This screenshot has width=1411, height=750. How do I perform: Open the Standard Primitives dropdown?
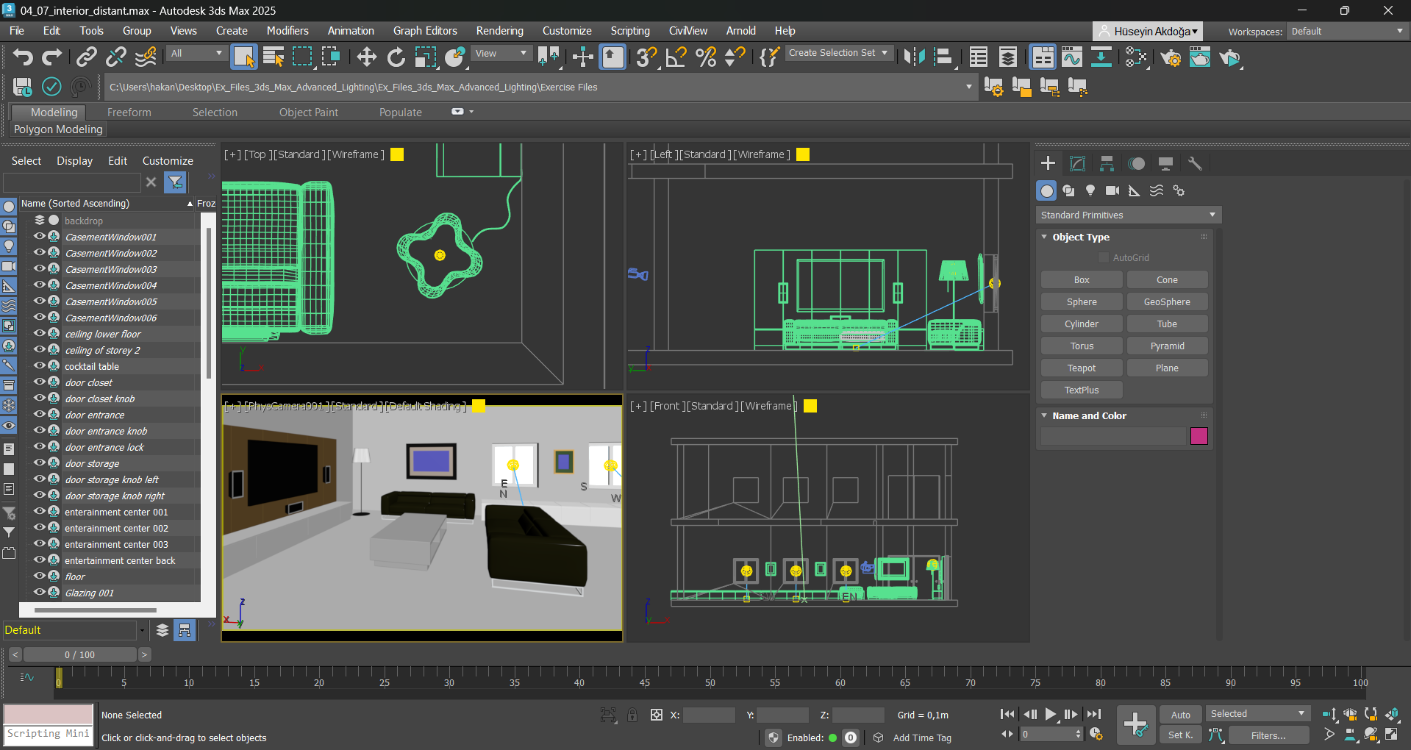[x=1128, y=215]
